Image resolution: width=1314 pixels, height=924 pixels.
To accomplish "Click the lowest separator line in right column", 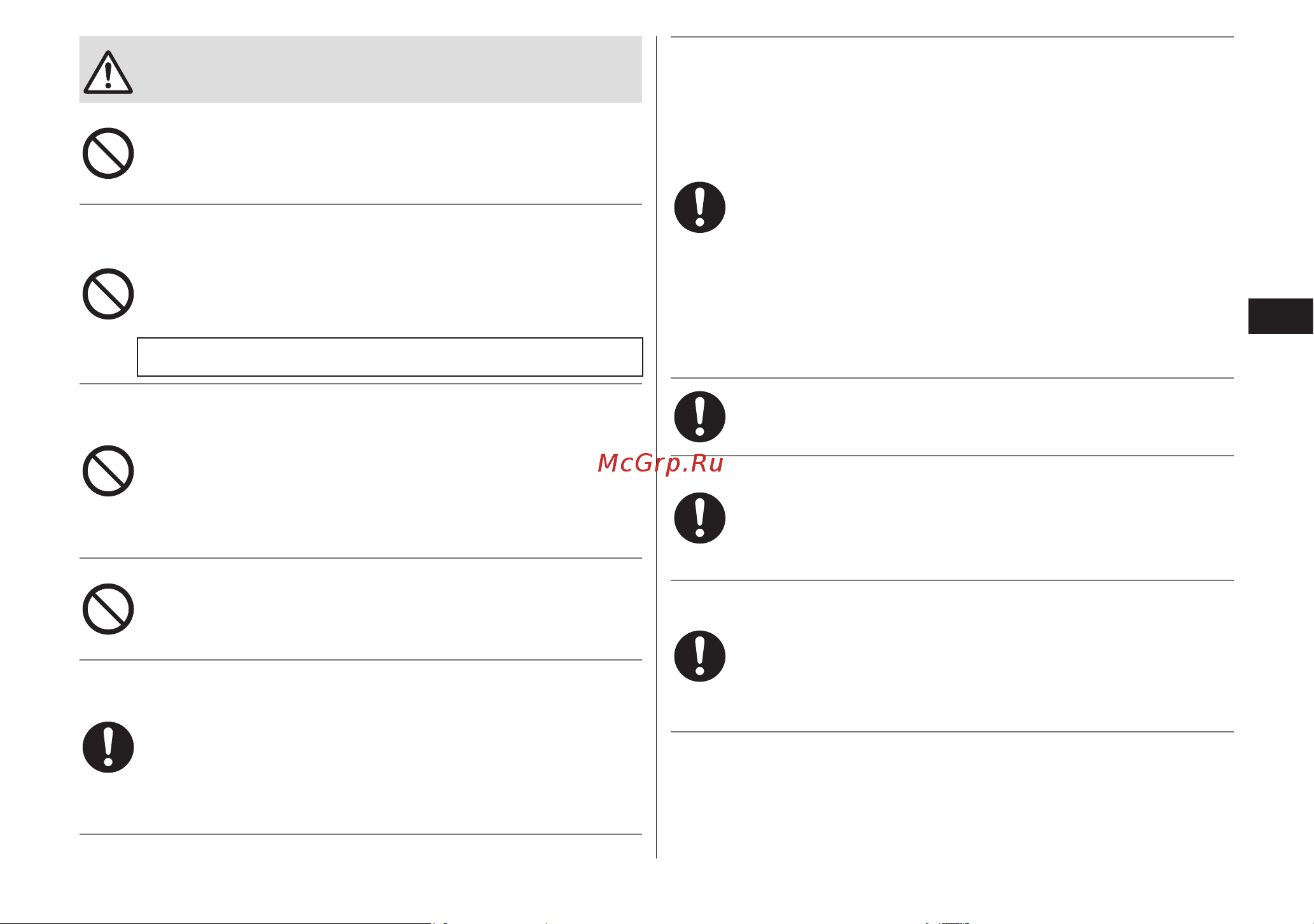I will coord(953,732).
